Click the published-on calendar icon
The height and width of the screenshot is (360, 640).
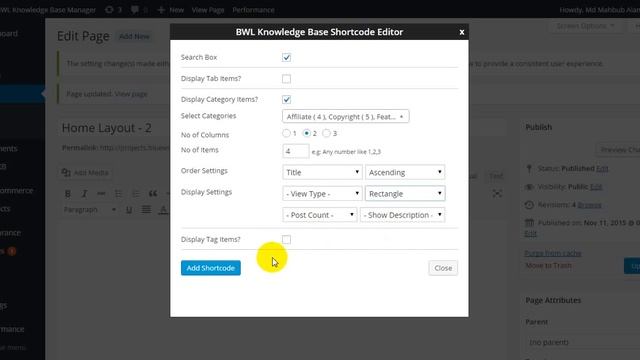(x=529, y=223)
